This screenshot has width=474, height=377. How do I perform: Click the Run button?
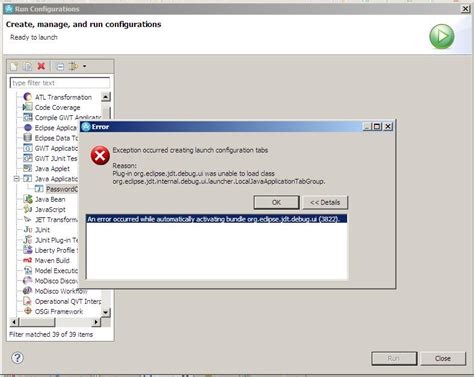[394, 358]
